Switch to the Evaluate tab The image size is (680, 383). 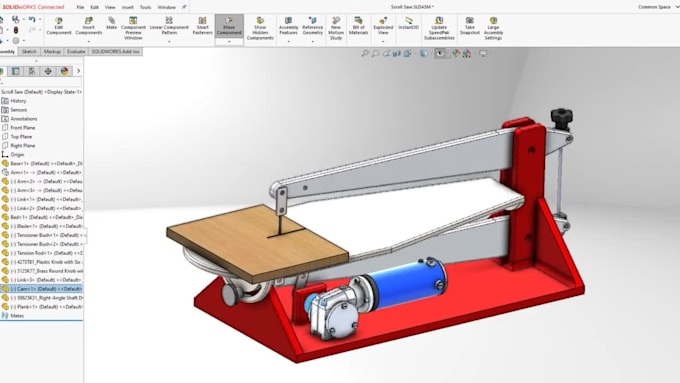[x=76, y=52]
